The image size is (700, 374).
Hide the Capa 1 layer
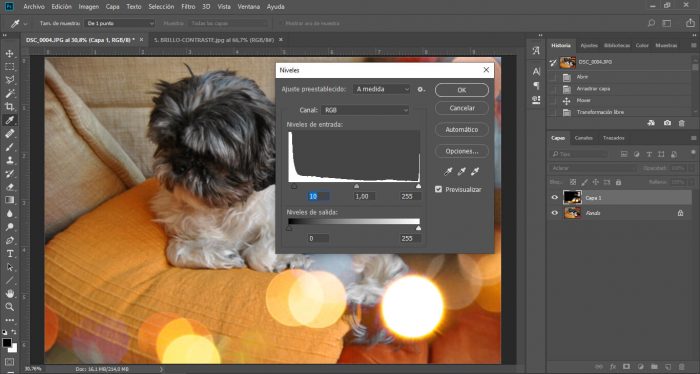click(x=554, y=198)
